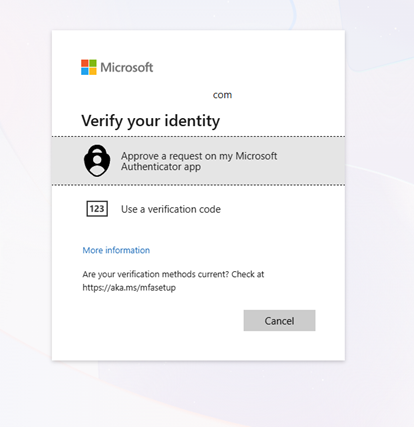Open the More information link
Screen dimensions: 414x427
tap(116, 250)
